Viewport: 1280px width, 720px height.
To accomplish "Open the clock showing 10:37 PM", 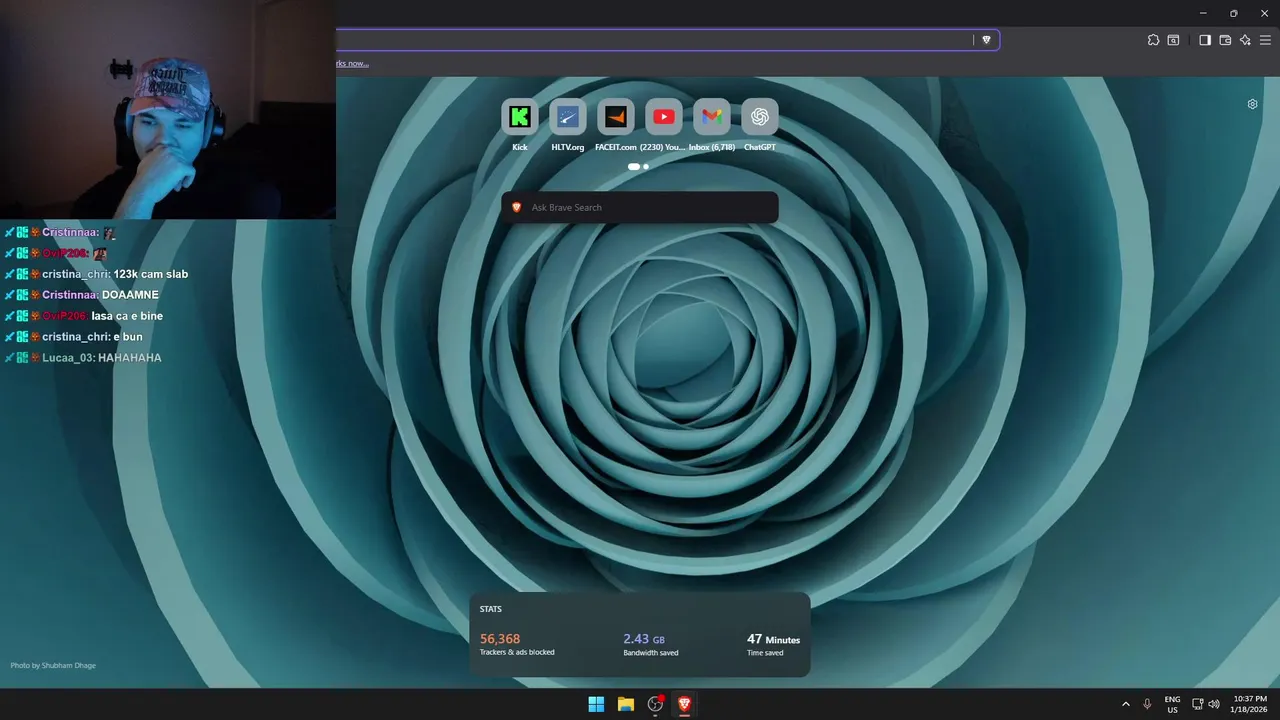I will pos(1250,704).
